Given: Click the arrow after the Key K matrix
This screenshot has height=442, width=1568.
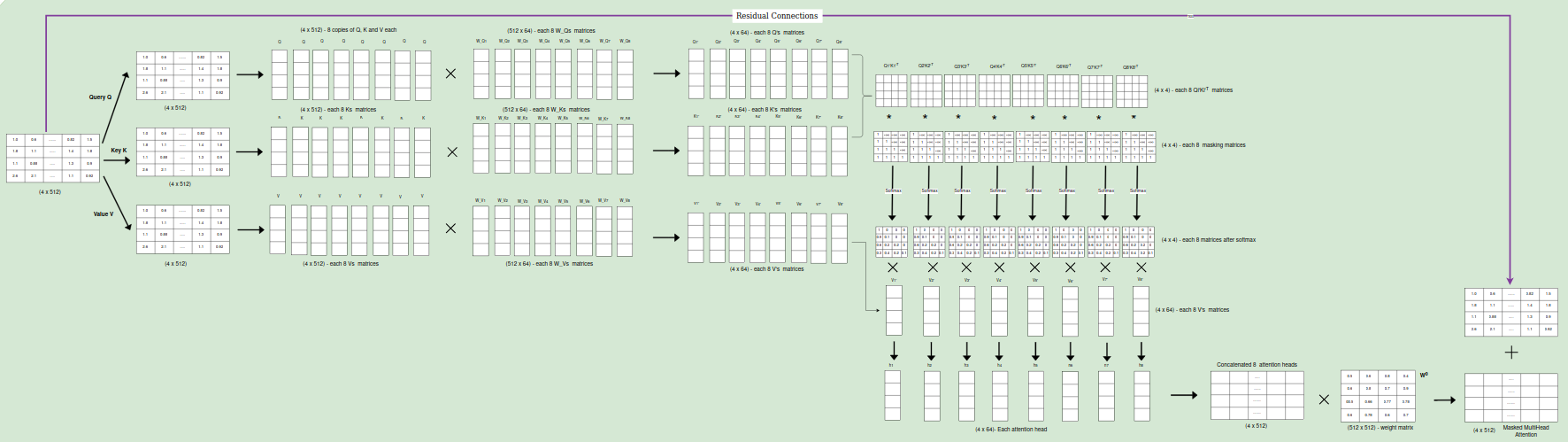Looking at the screenshot, I should [x=250, y=151].
